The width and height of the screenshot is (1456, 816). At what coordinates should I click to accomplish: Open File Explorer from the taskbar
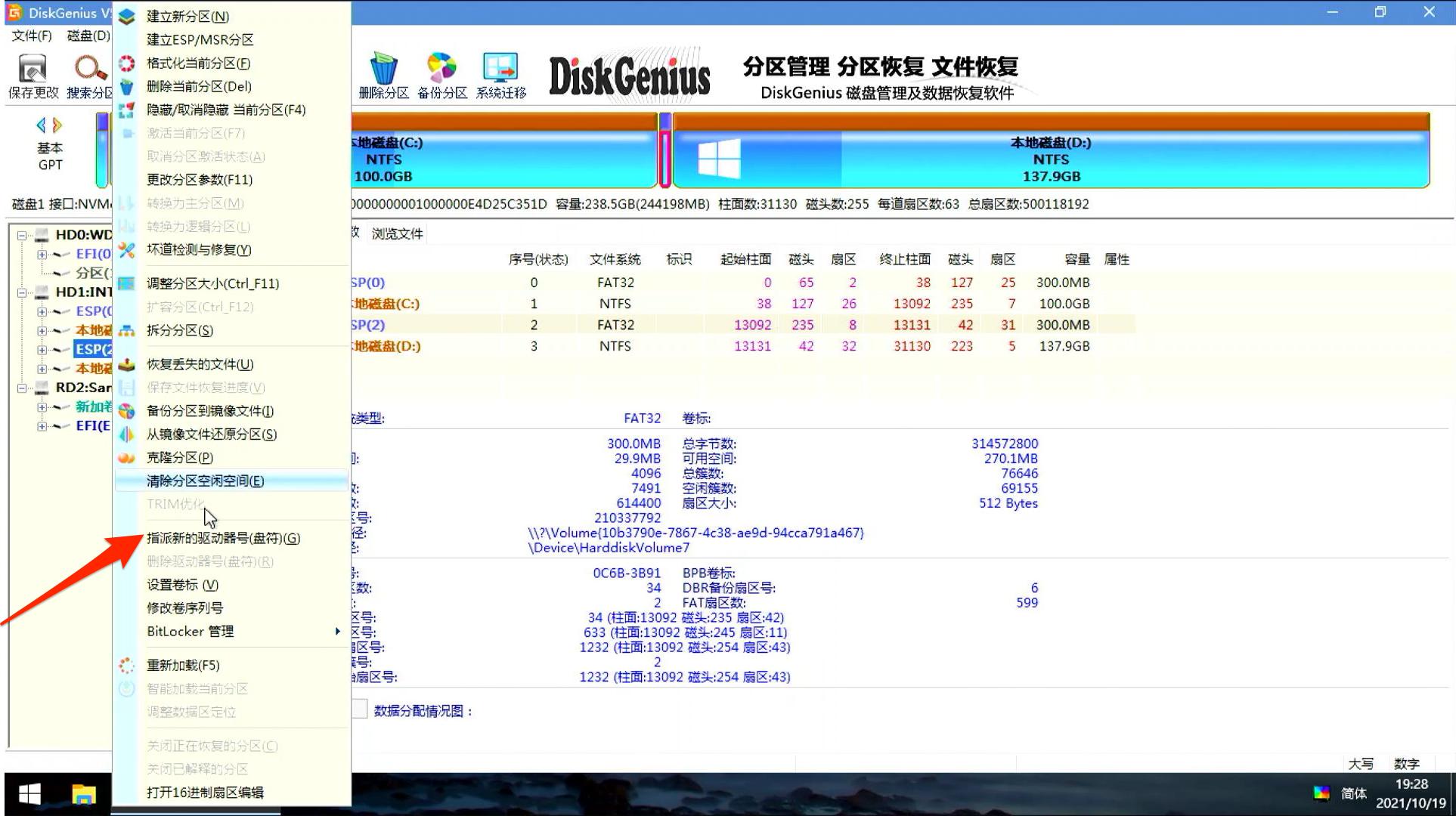point(82,793)
